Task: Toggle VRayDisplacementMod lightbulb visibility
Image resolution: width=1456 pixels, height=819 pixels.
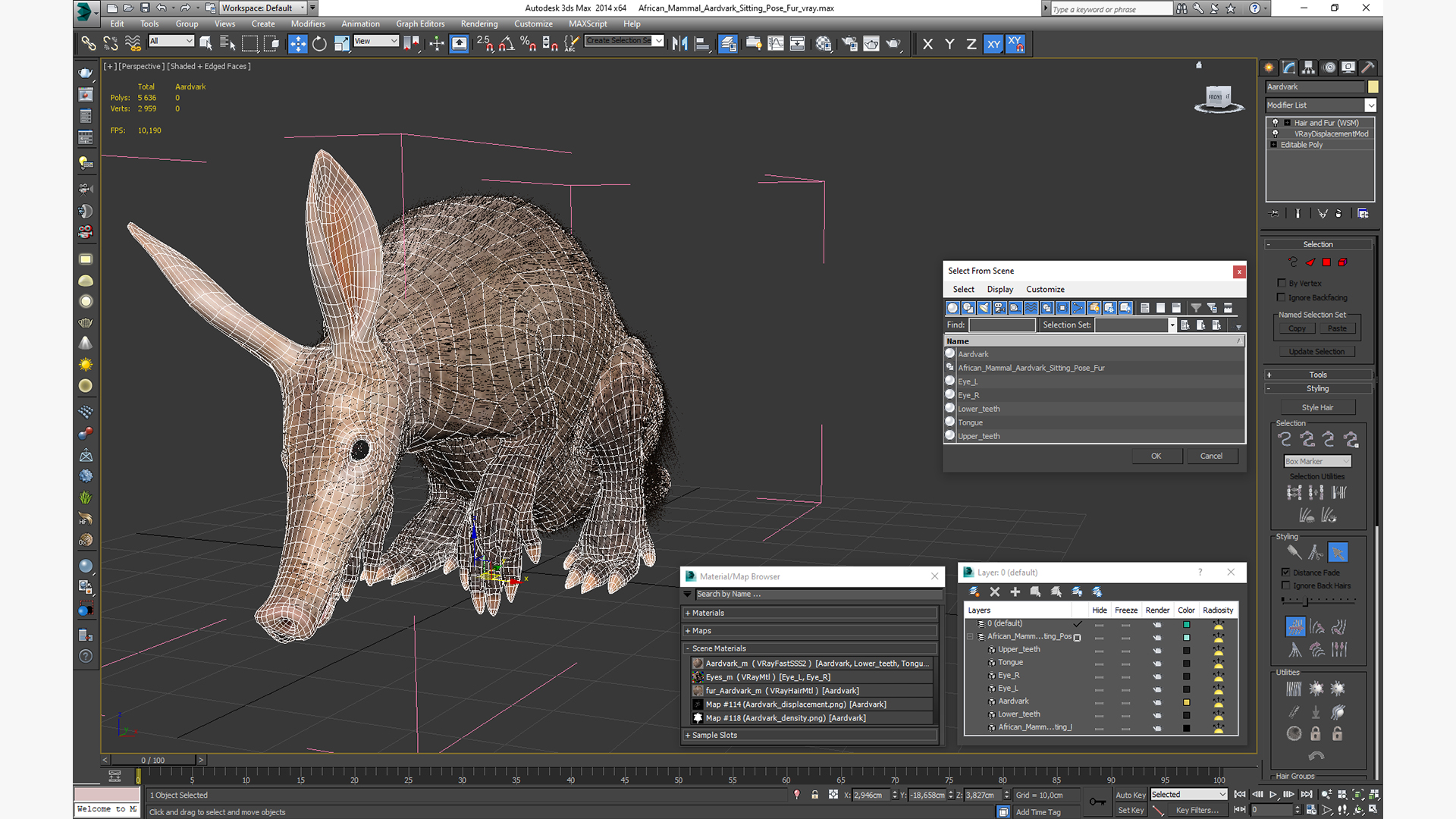Action: click(x=1275, y=133)
